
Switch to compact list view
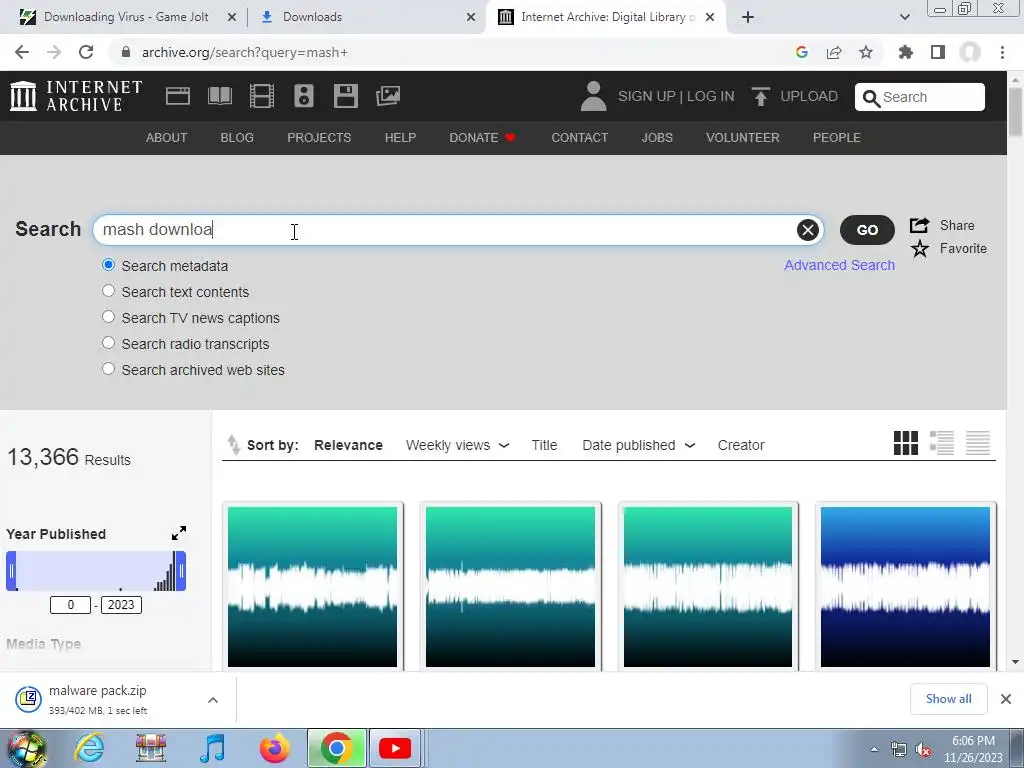click(978, 443)
